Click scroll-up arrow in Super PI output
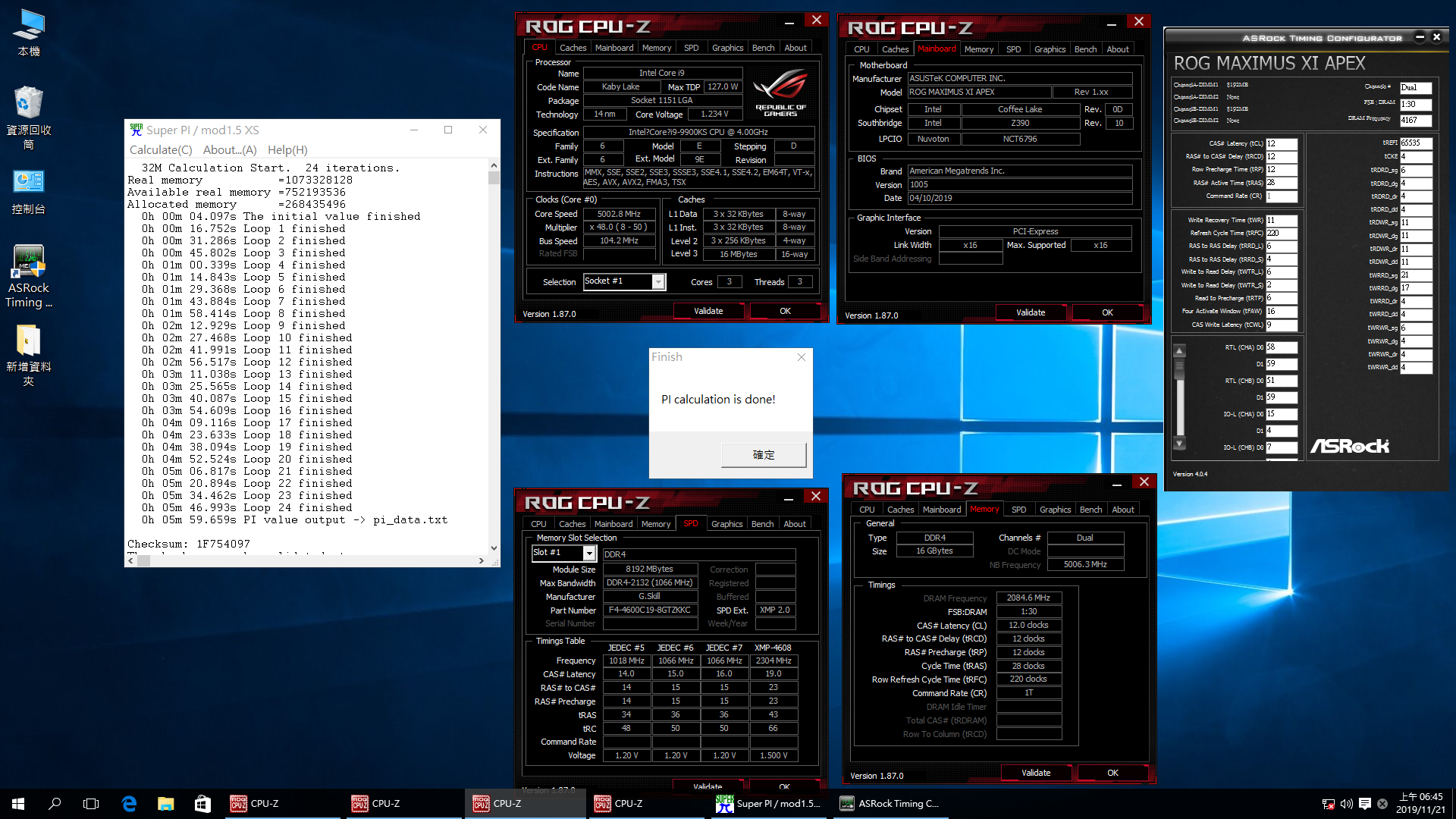This screenshot has width=1456, height=819. coord(494,165)
